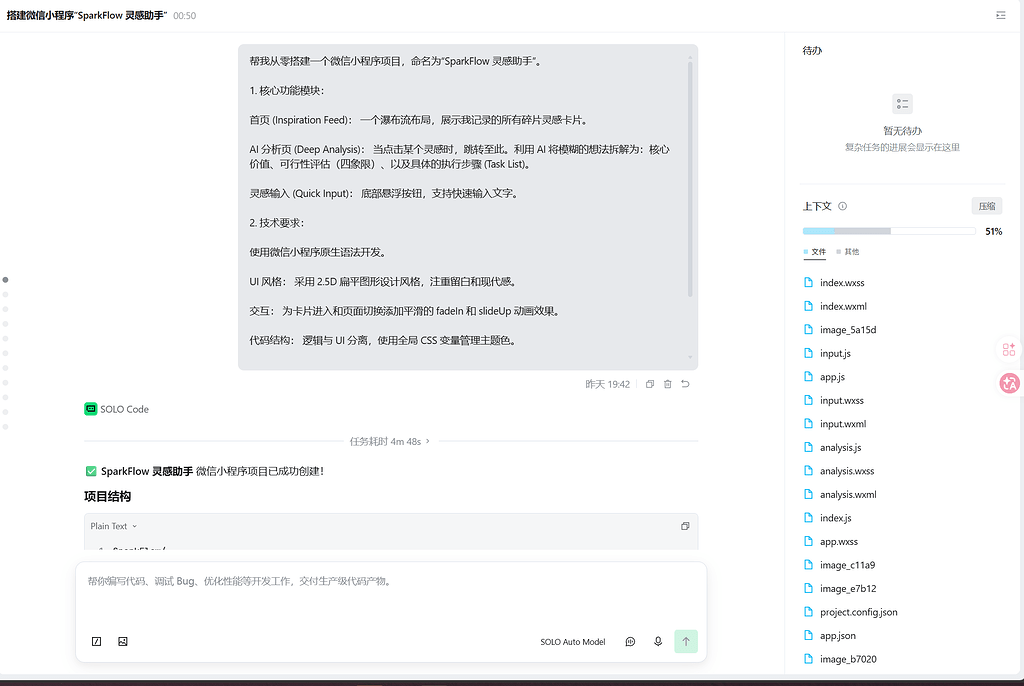
Task: Open input.wxml in the file list
Action: (843, 424)
